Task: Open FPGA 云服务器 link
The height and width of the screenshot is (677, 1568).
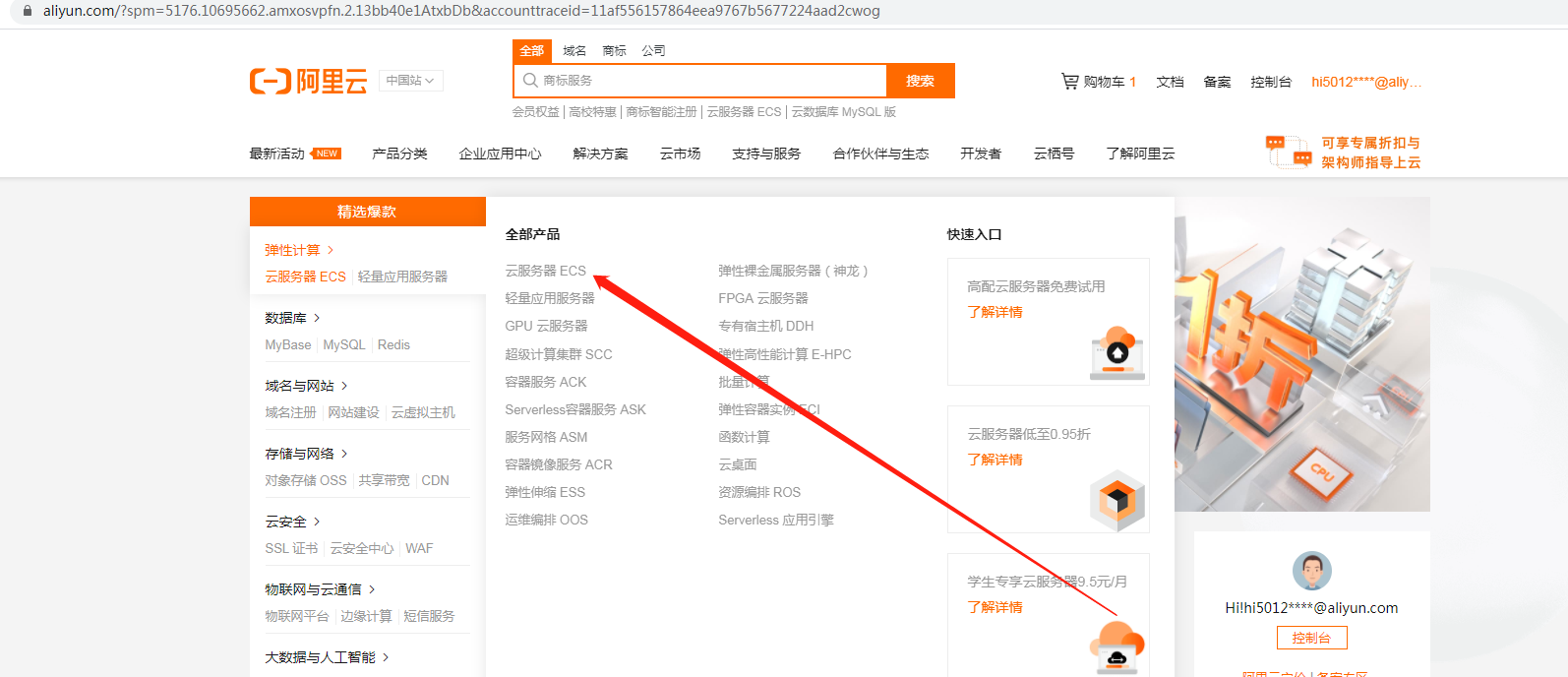Action: tap(763, 298)
